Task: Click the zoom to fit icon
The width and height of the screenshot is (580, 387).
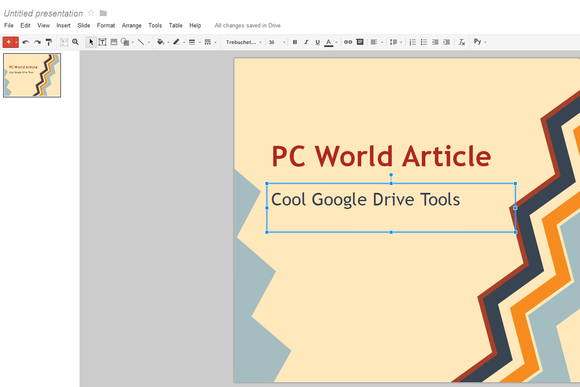Action: [x=64, y=42]
